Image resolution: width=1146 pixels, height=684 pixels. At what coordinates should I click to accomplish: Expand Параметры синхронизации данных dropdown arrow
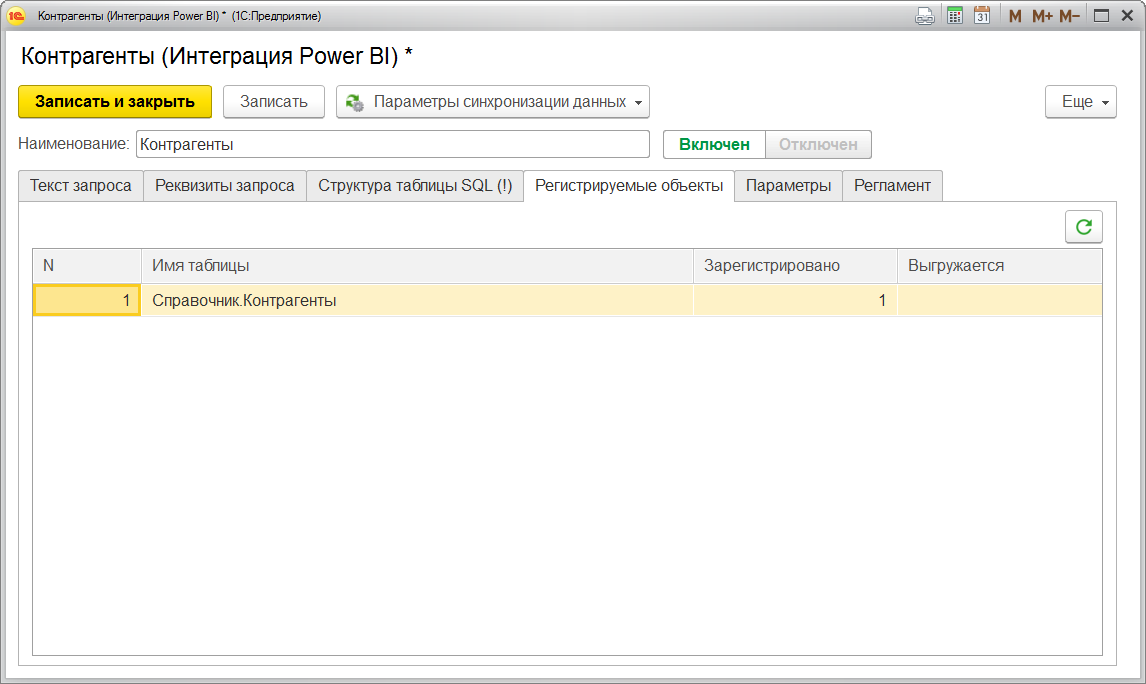point(638,102)
